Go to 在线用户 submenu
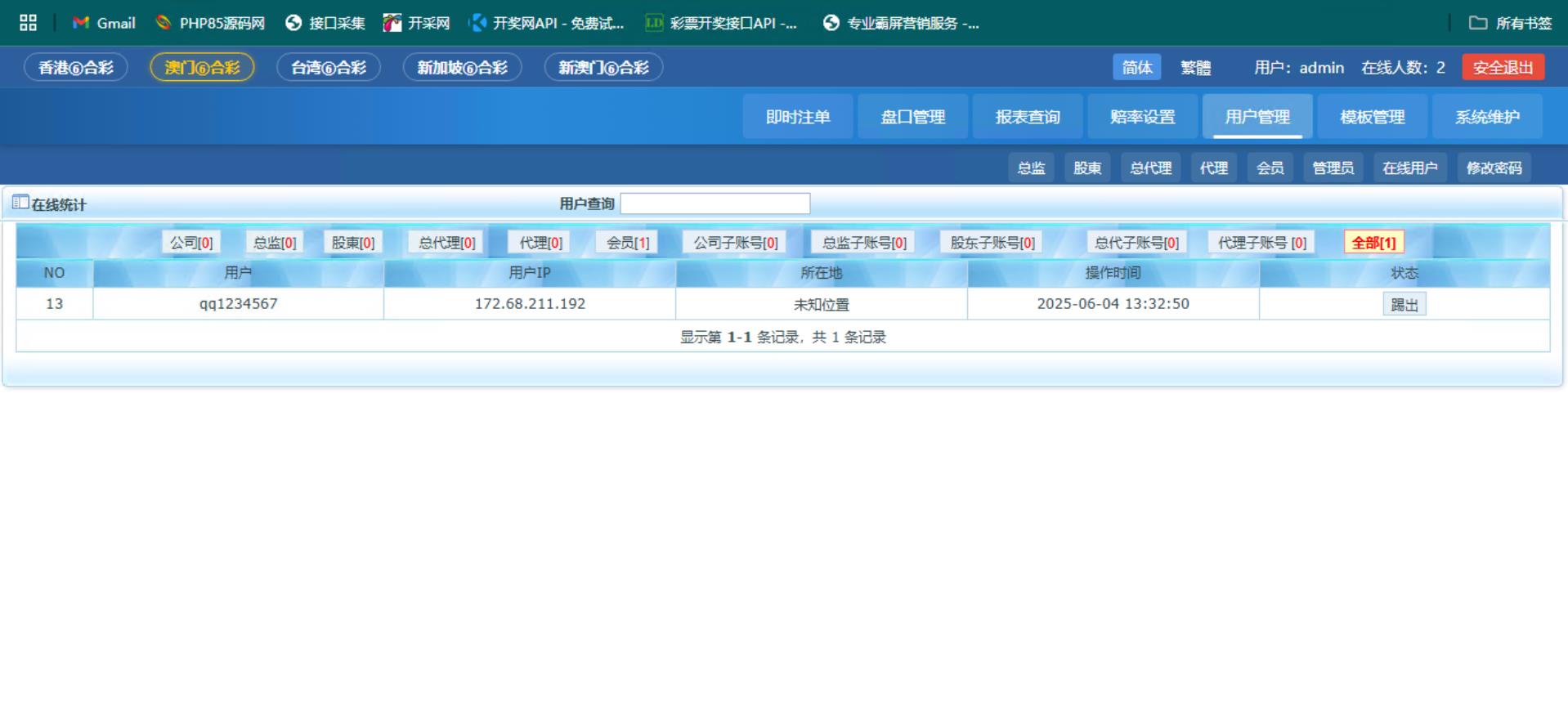The image size is (1568, 720). (1409, 168)
